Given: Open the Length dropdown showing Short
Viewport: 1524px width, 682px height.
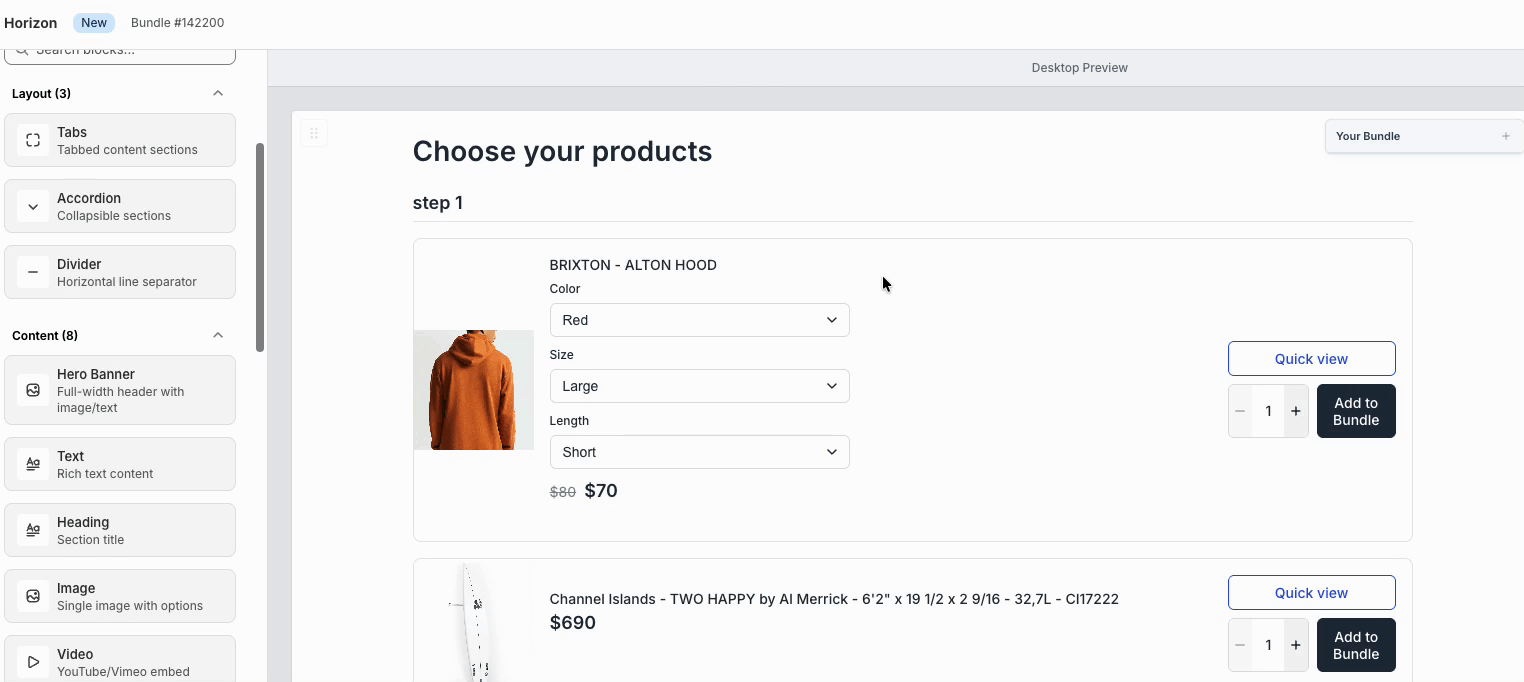Looking at the screenshot, I should [699, 452].
